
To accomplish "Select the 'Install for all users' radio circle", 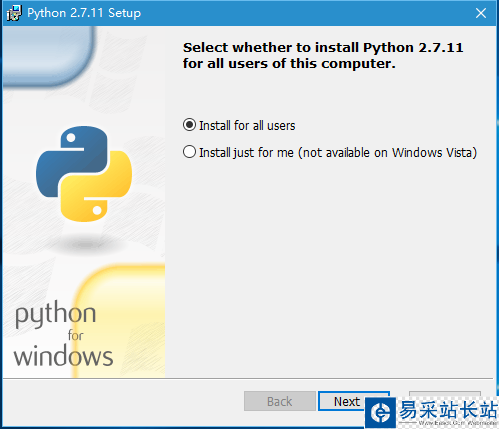I will [189, 125].
